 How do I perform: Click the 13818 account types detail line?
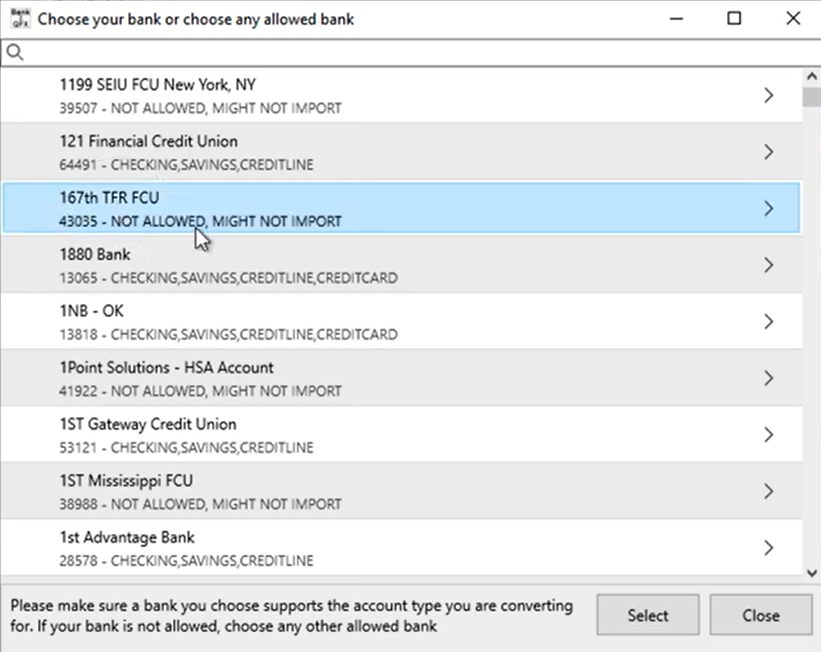229,335
